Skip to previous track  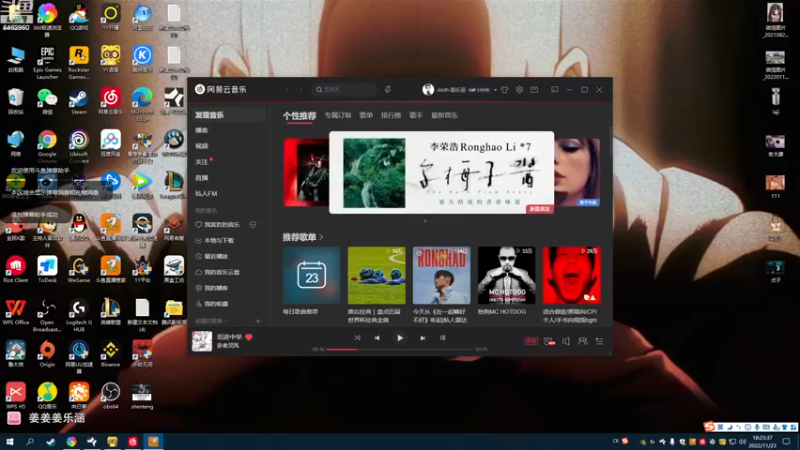377,338
